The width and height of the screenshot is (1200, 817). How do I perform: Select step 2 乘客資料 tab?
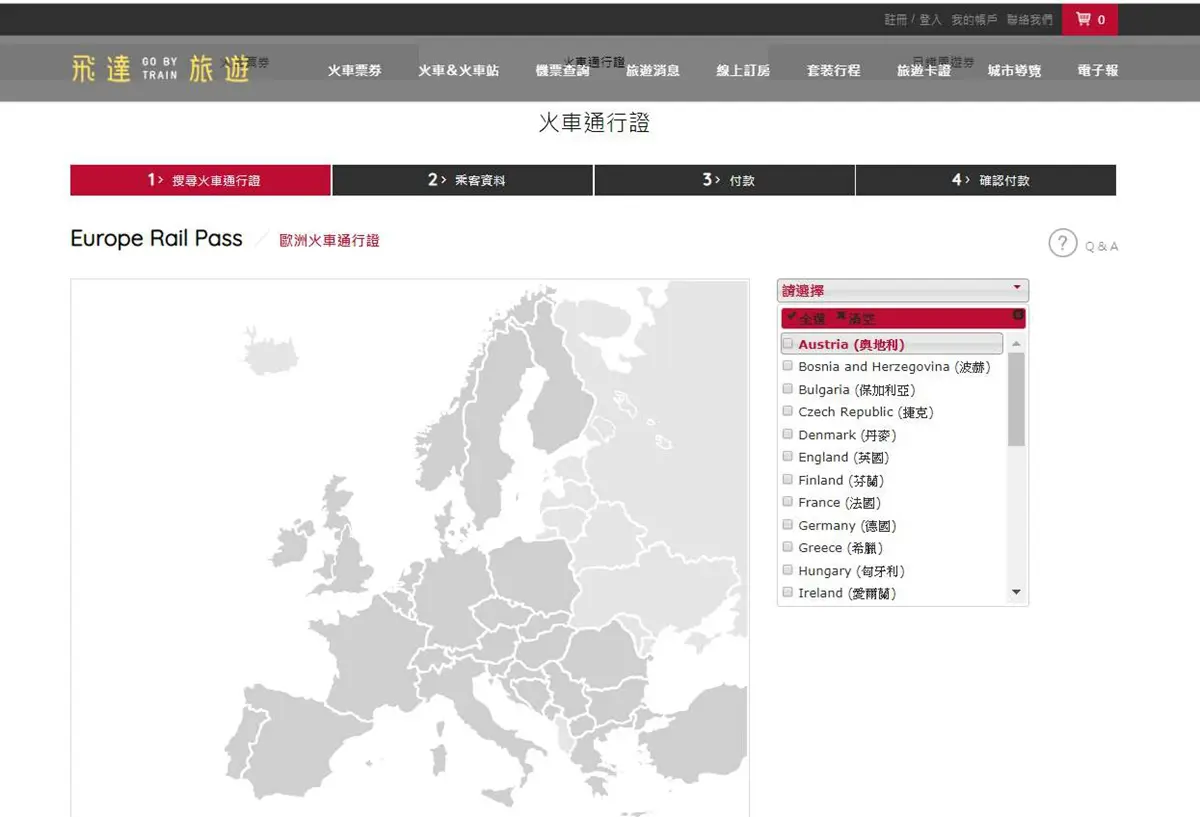point(463,180)
